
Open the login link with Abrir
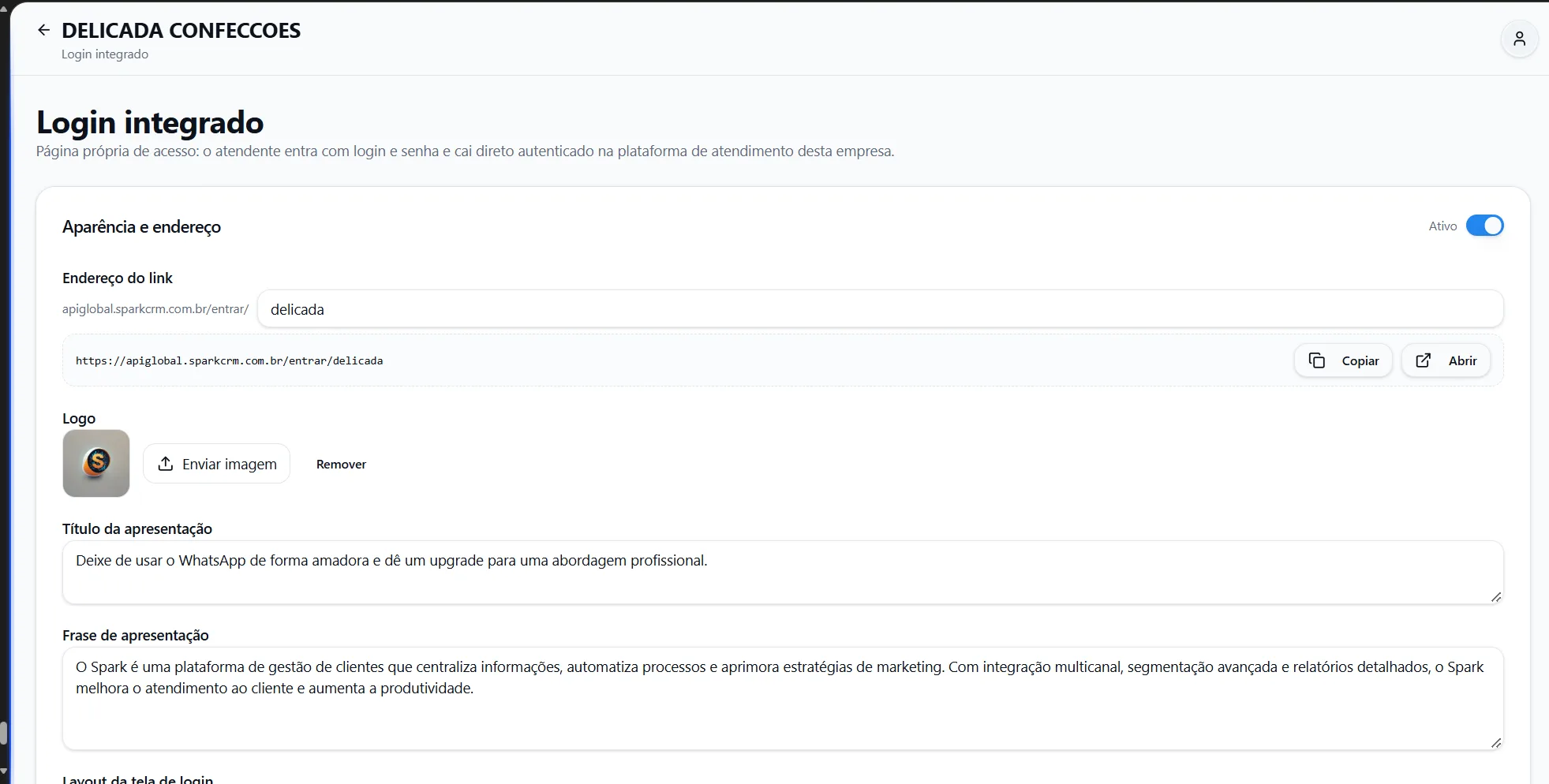(x=1446, y=360)
